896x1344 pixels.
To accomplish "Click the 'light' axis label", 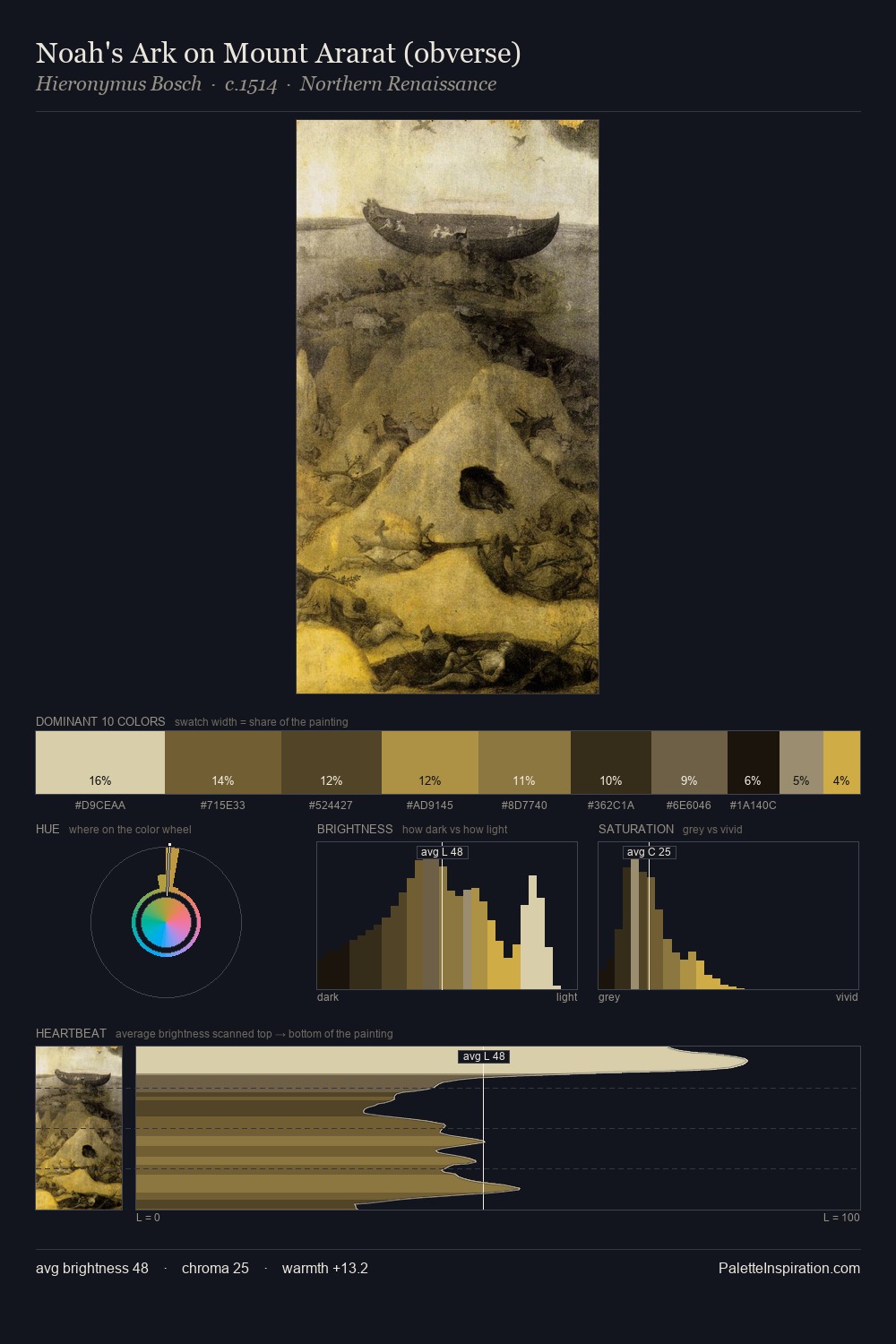I will click(x=567, y=997).
